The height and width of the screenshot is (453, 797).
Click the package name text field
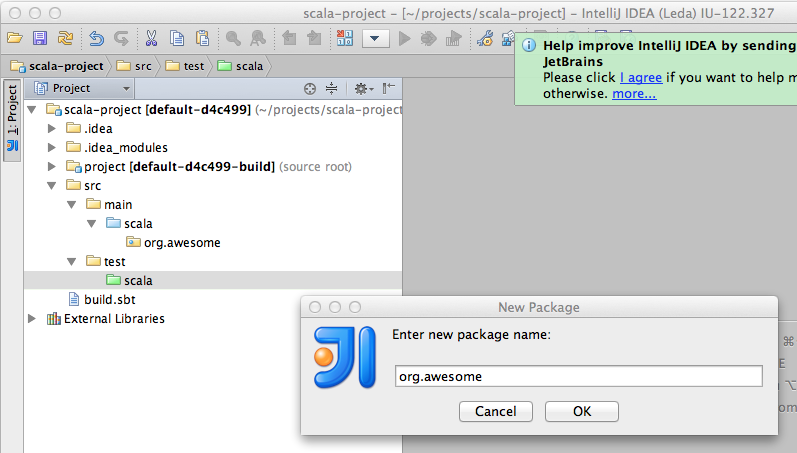pos(578,376)
